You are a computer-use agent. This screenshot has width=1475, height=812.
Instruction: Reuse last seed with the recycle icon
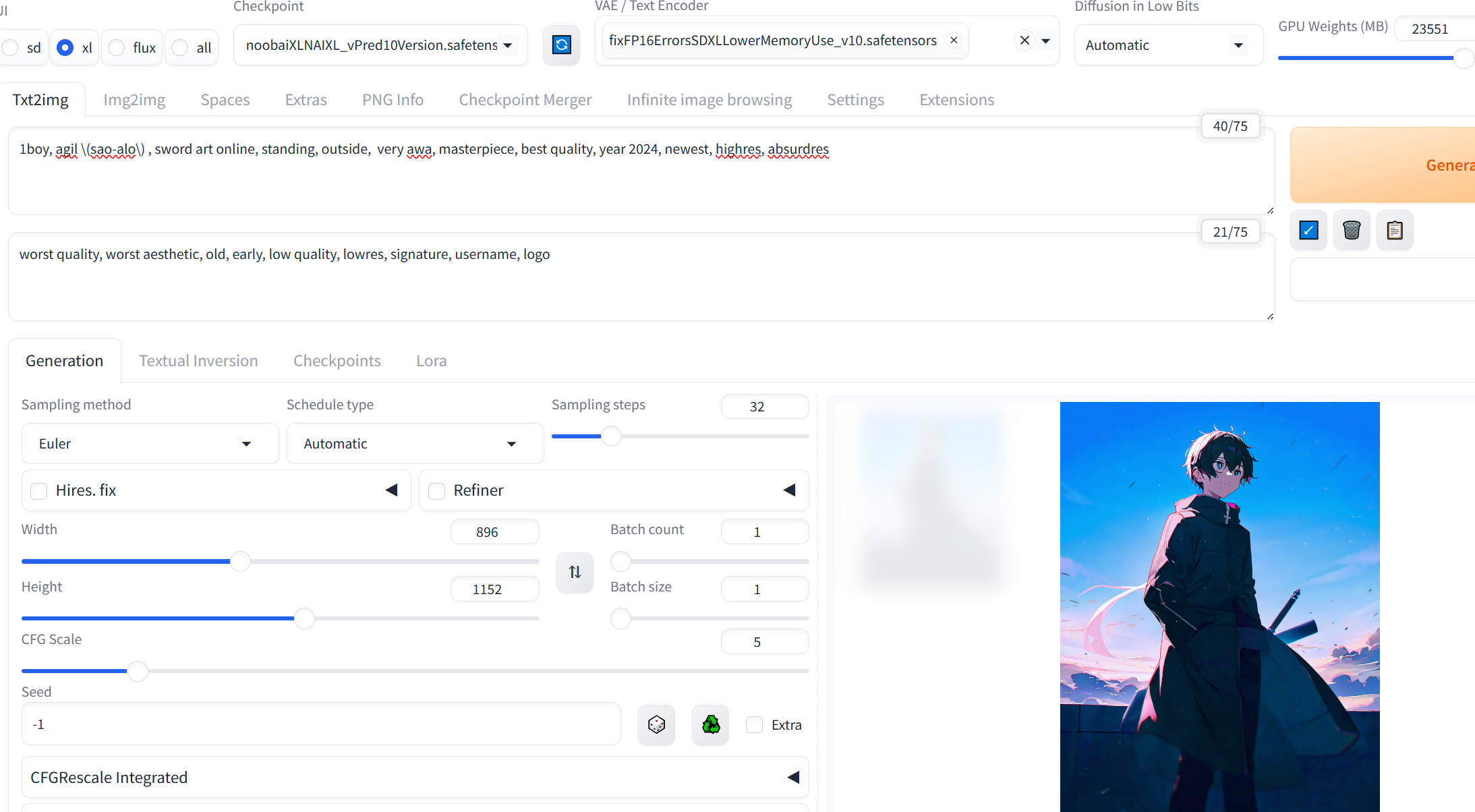tap(711, 724)
